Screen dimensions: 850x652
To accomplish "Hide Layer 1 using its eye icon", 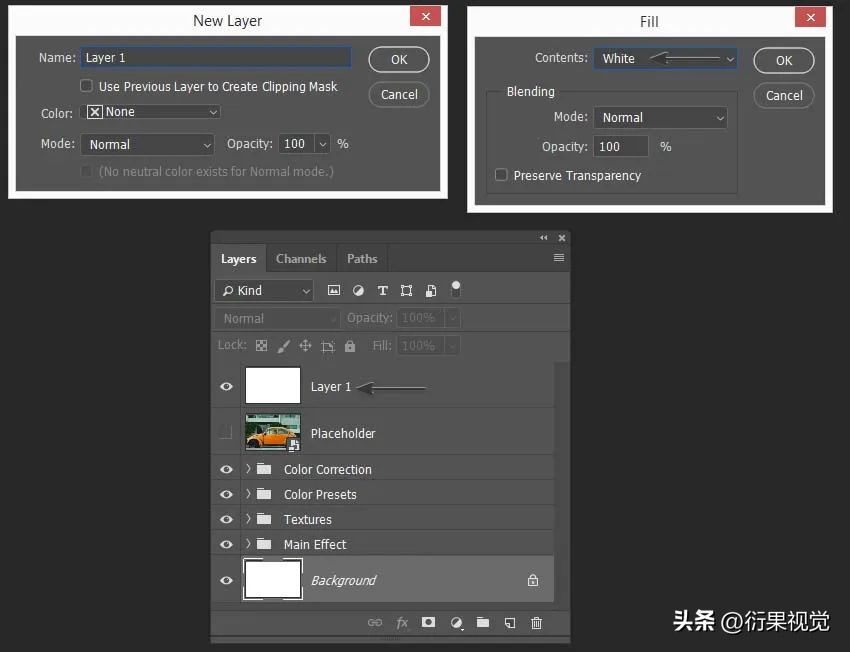I will point(227,386).
